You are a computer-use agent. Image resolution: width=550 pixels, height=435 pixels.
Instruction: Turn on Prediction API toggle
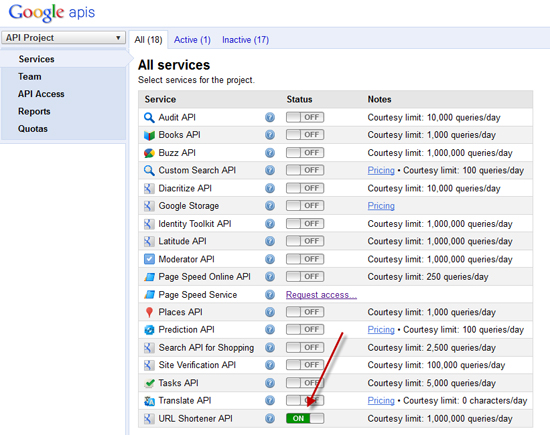pyautogui.click(x=305, y=329)
